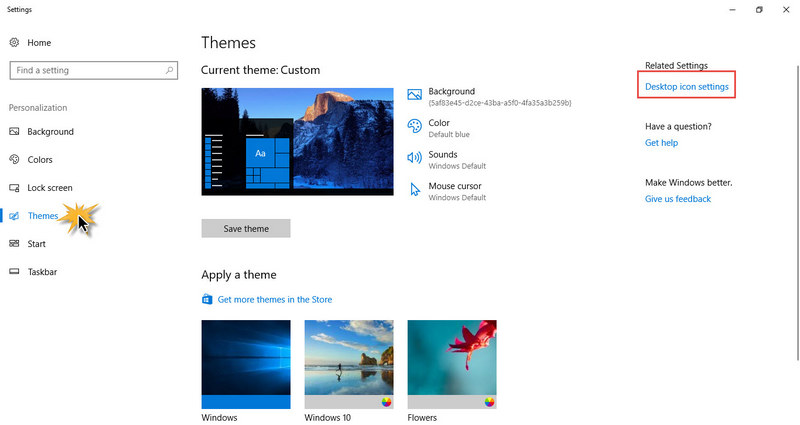Image resolution: width=800 pixels, height=425 pixels.
Task: Open Lock screen settings page
Action: tap(50, 188)
